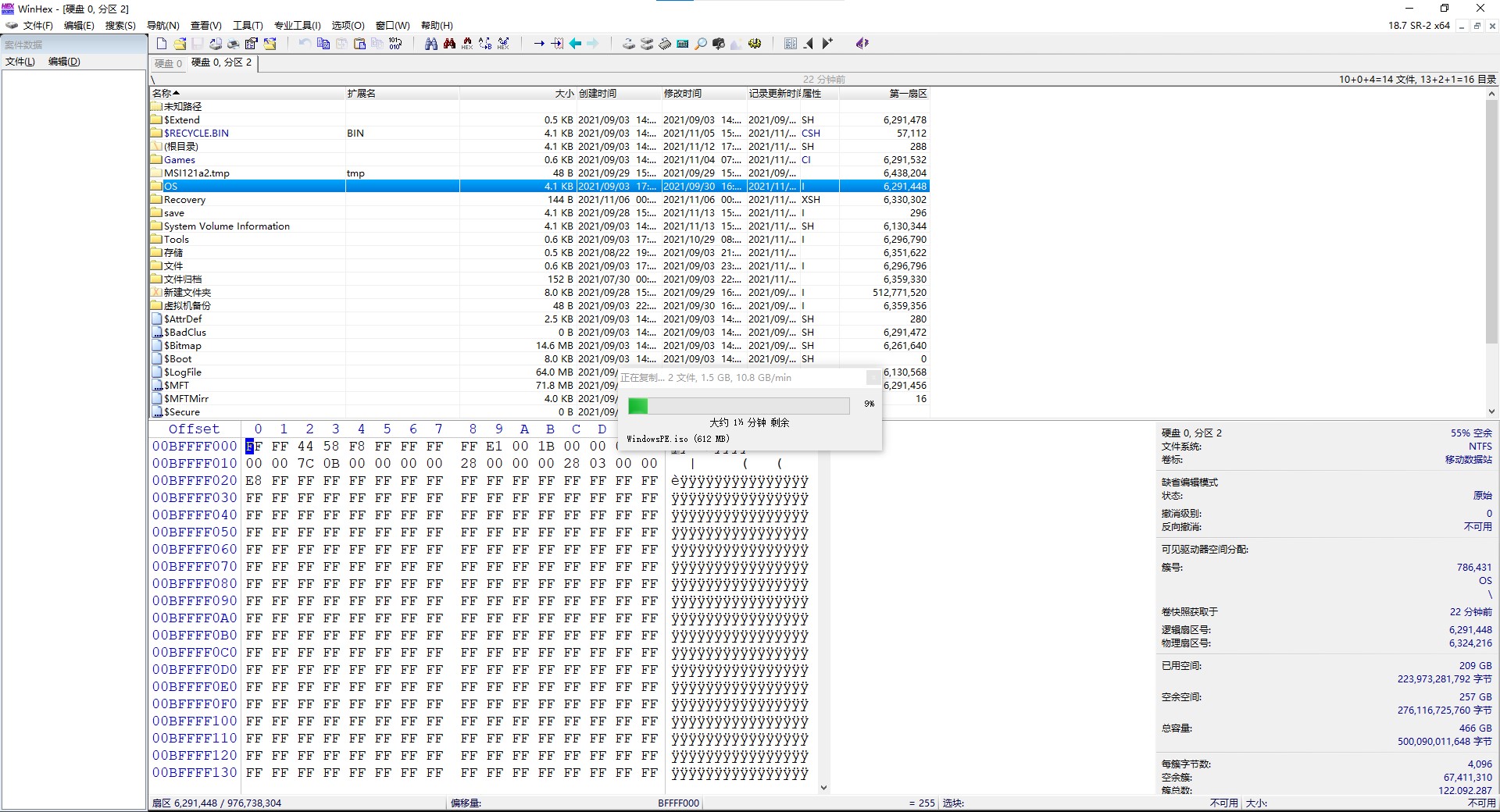The image size is (1500, 812).
Task: Sort by 名称 column header
Action: click(248, 94)
